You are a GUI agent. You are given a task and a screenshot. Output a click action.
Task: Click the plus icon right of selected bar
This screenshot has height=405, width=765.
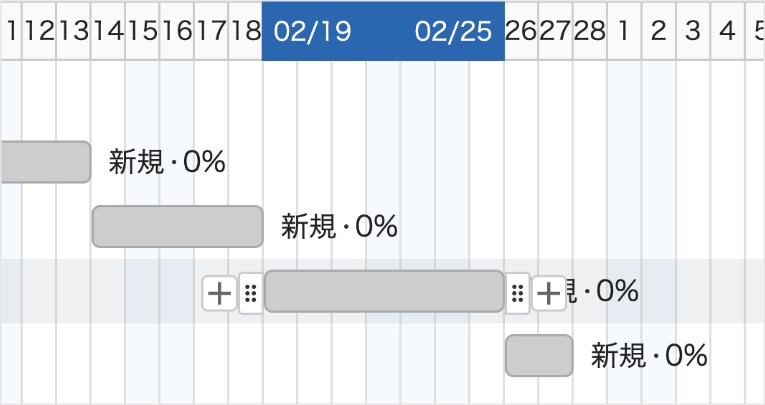pyautogui.click(x=548, y=293)
